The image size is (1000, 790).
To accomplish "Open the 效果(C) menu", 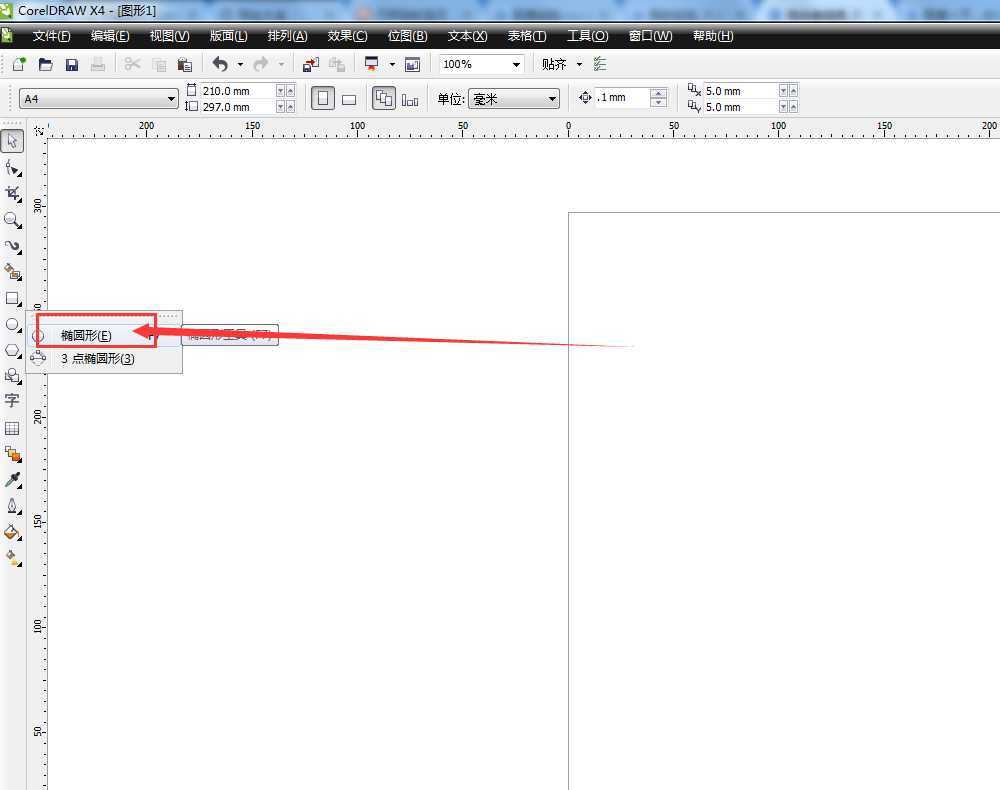I will [x=347, y=36].
